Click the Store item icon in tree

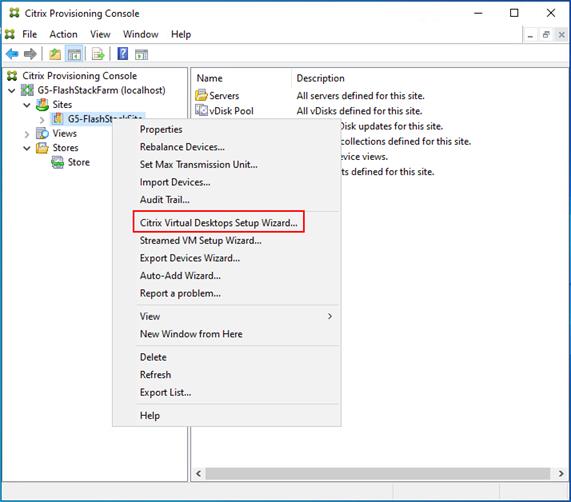click(x=57, y=162)
